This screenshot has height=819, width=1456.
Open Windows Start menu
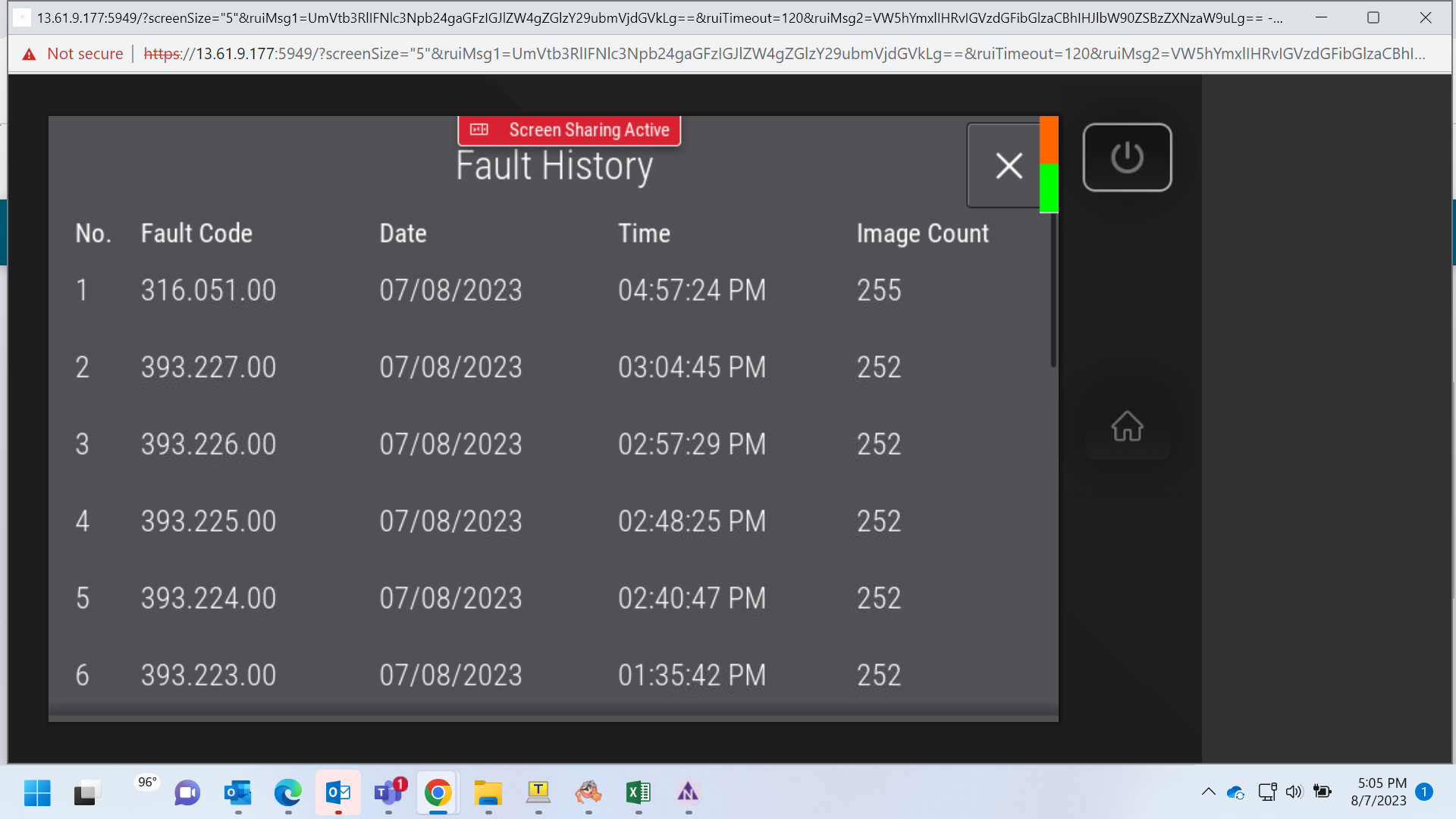coord(37,793)
